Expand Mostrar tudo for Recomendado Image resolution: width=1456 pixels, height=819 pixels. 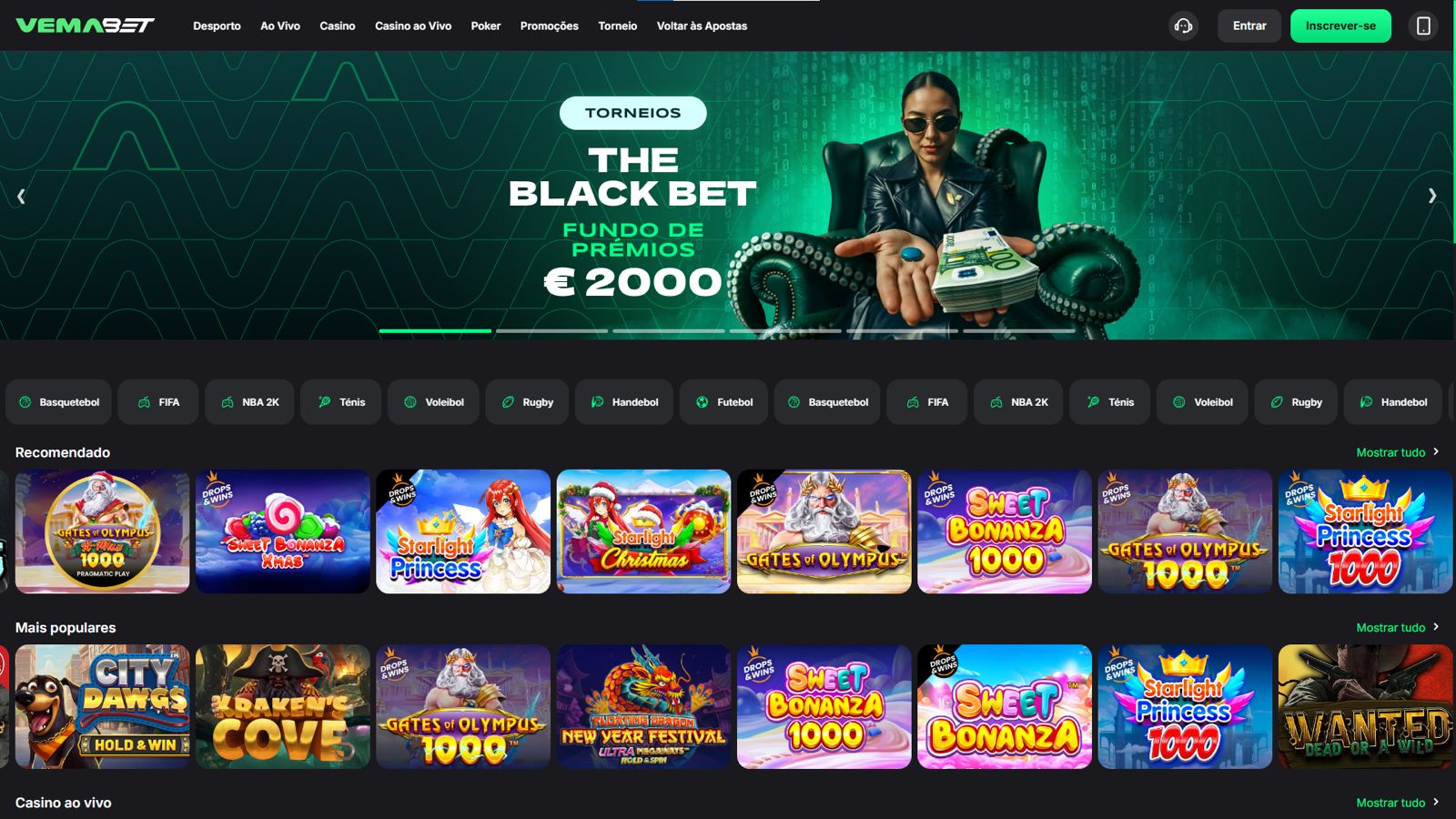[x=1398, y=452]
